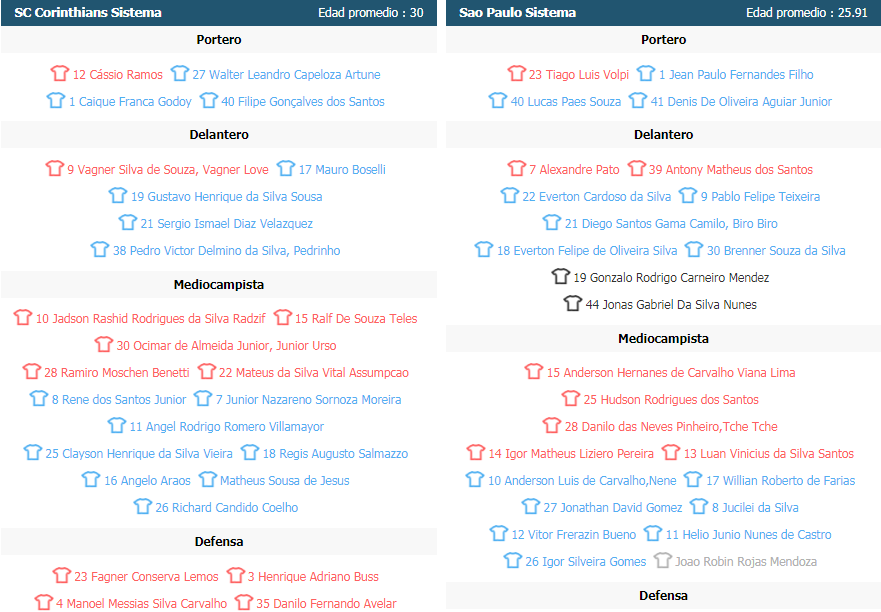Click the shirt icon next to Fagner Conserva Lemos
Viewport: 881px width, 612px height.
tap(62, 575)
